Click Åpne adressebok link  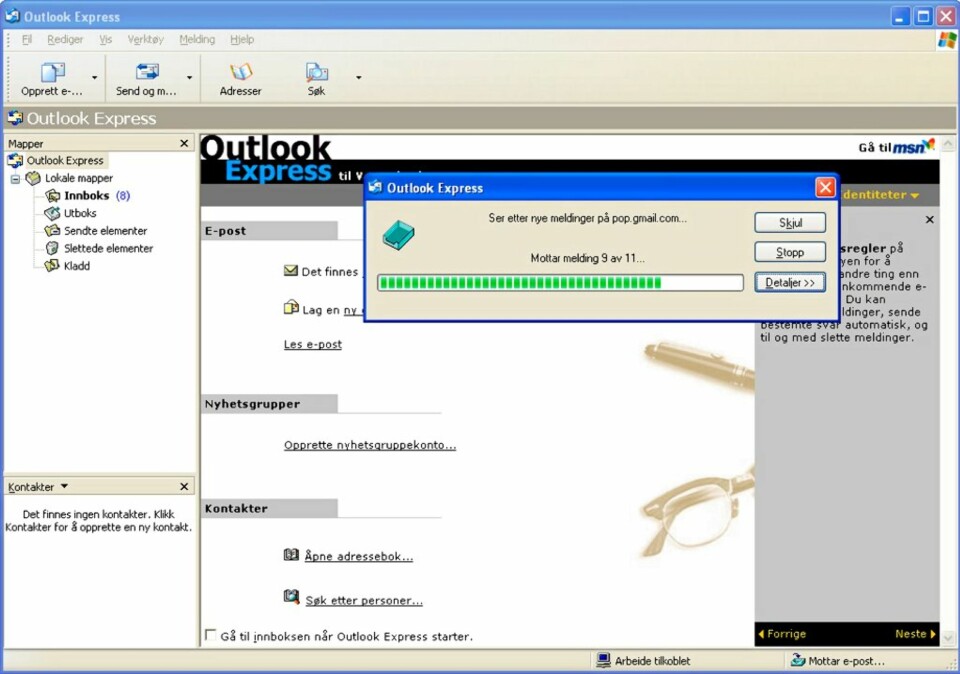(359, 556)
